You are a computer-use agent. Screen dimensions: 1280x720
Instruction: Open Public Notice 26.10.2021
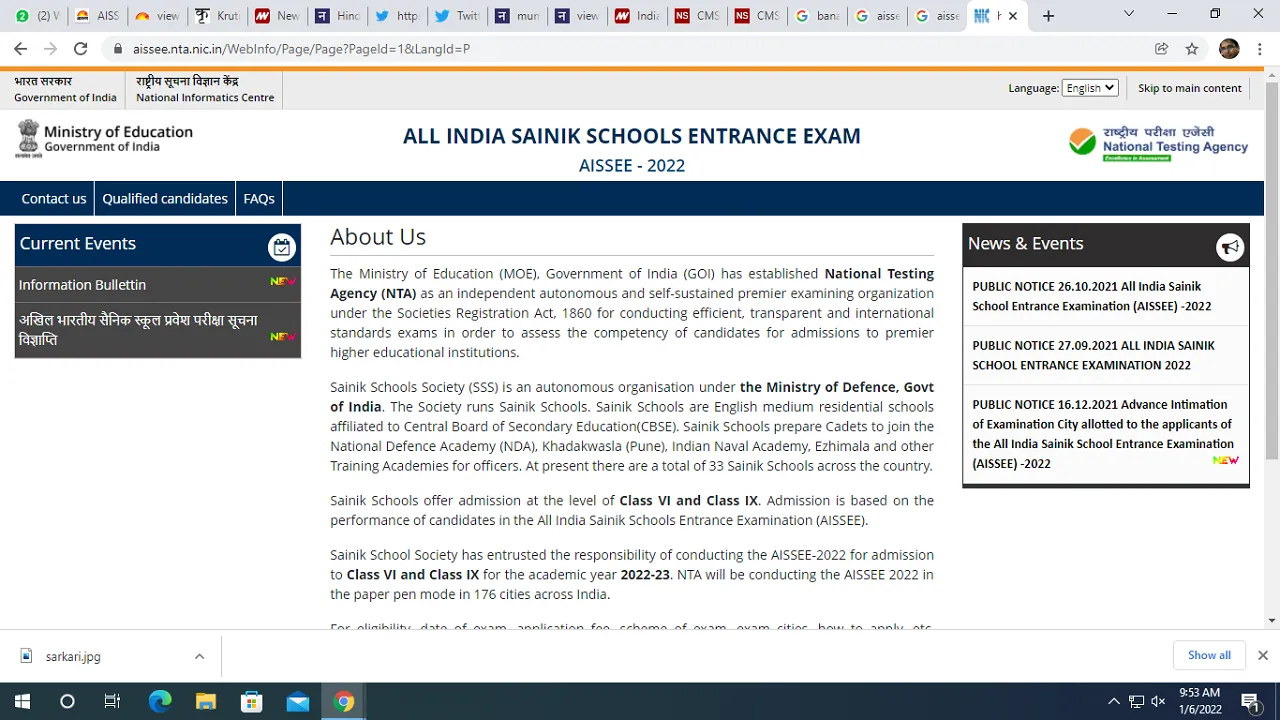pos(1092,296)
